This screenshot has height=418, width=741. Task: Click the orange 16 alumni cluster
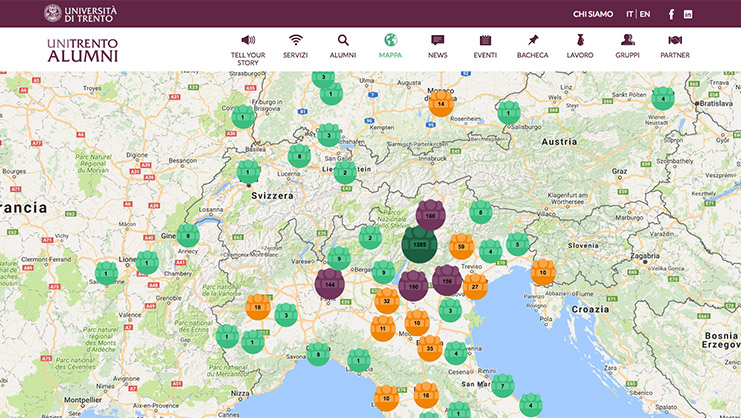[x=426, y=395]
